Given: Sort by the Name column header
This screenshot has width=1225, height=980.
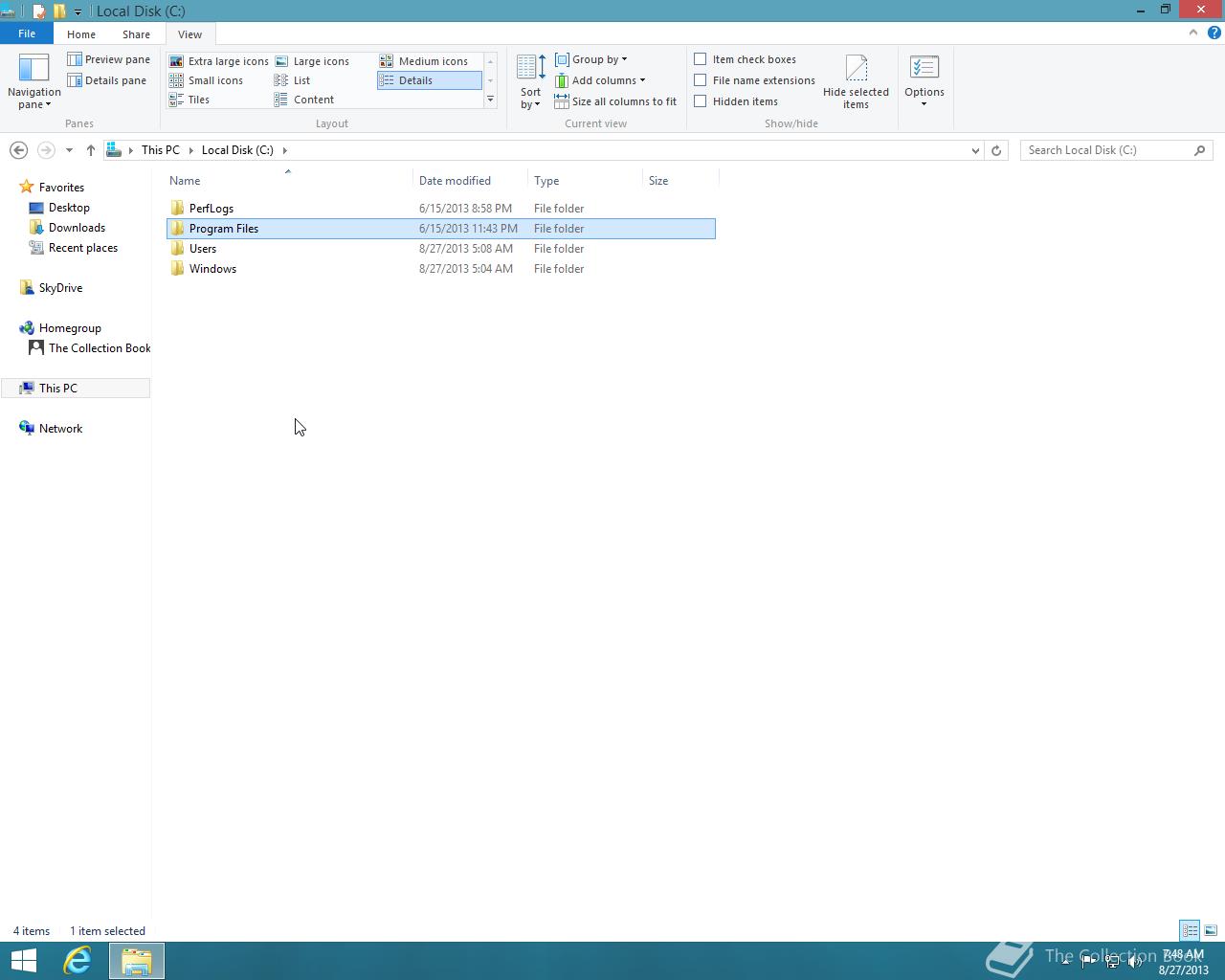Looking at the screenshot, I should (x=289, y=180).
